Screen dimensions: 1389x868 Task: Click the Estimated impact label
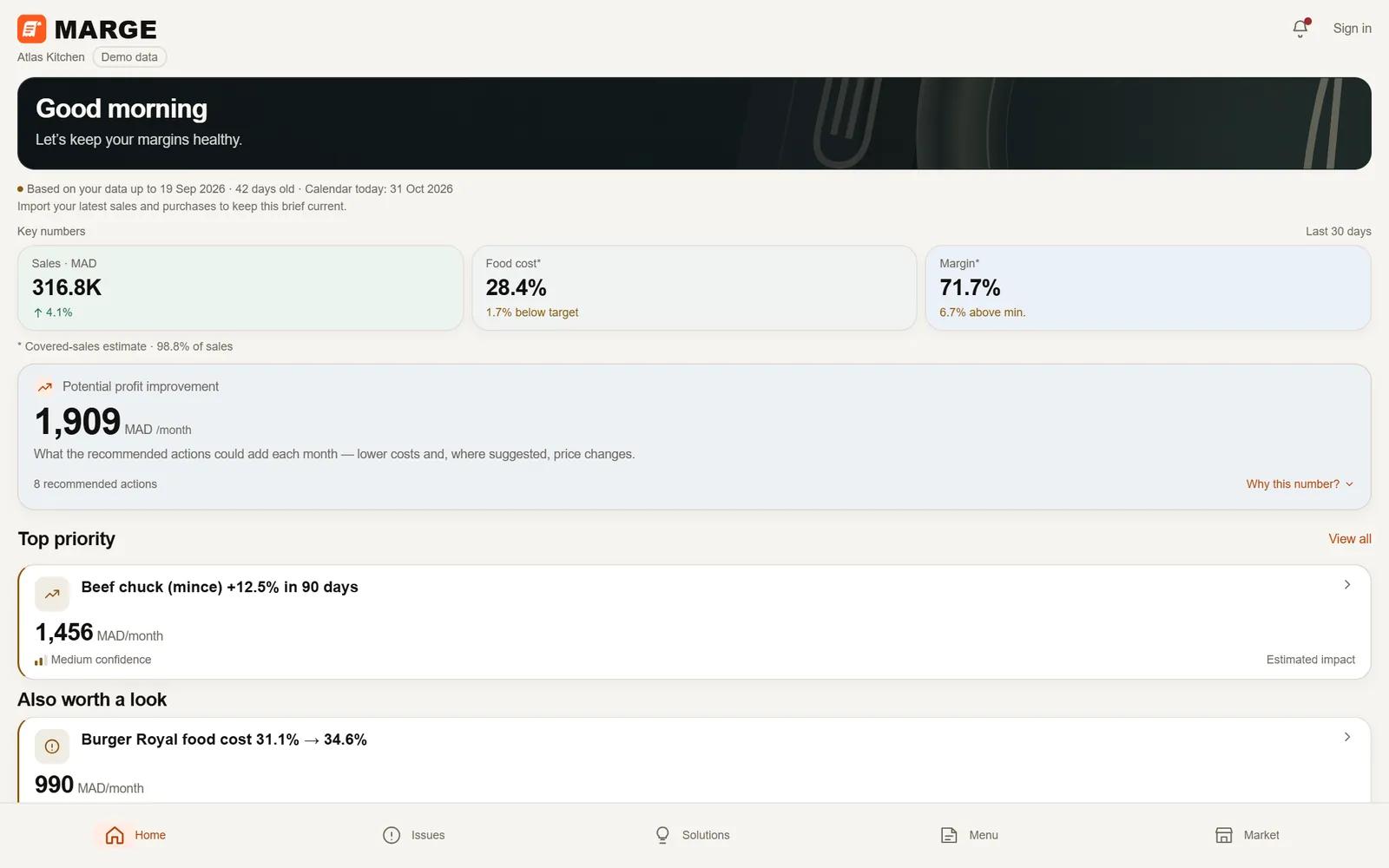click(1311, 660)
